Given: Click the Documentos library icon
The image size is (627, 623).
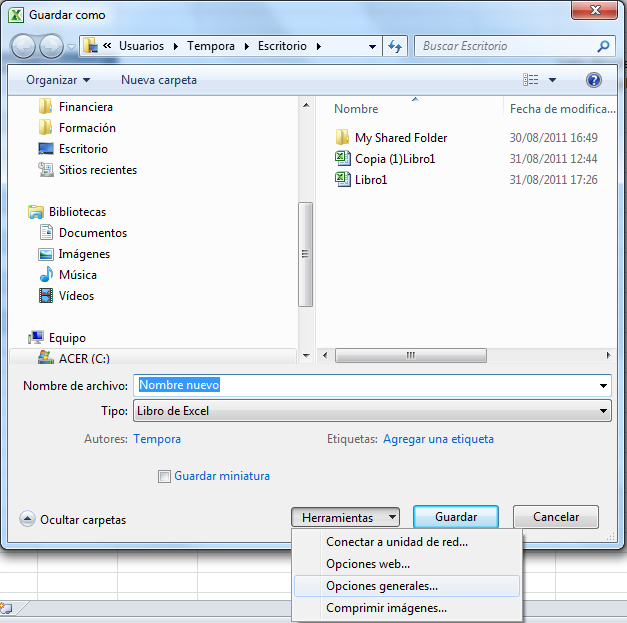Looking at the screenshot, I should 46,232.
